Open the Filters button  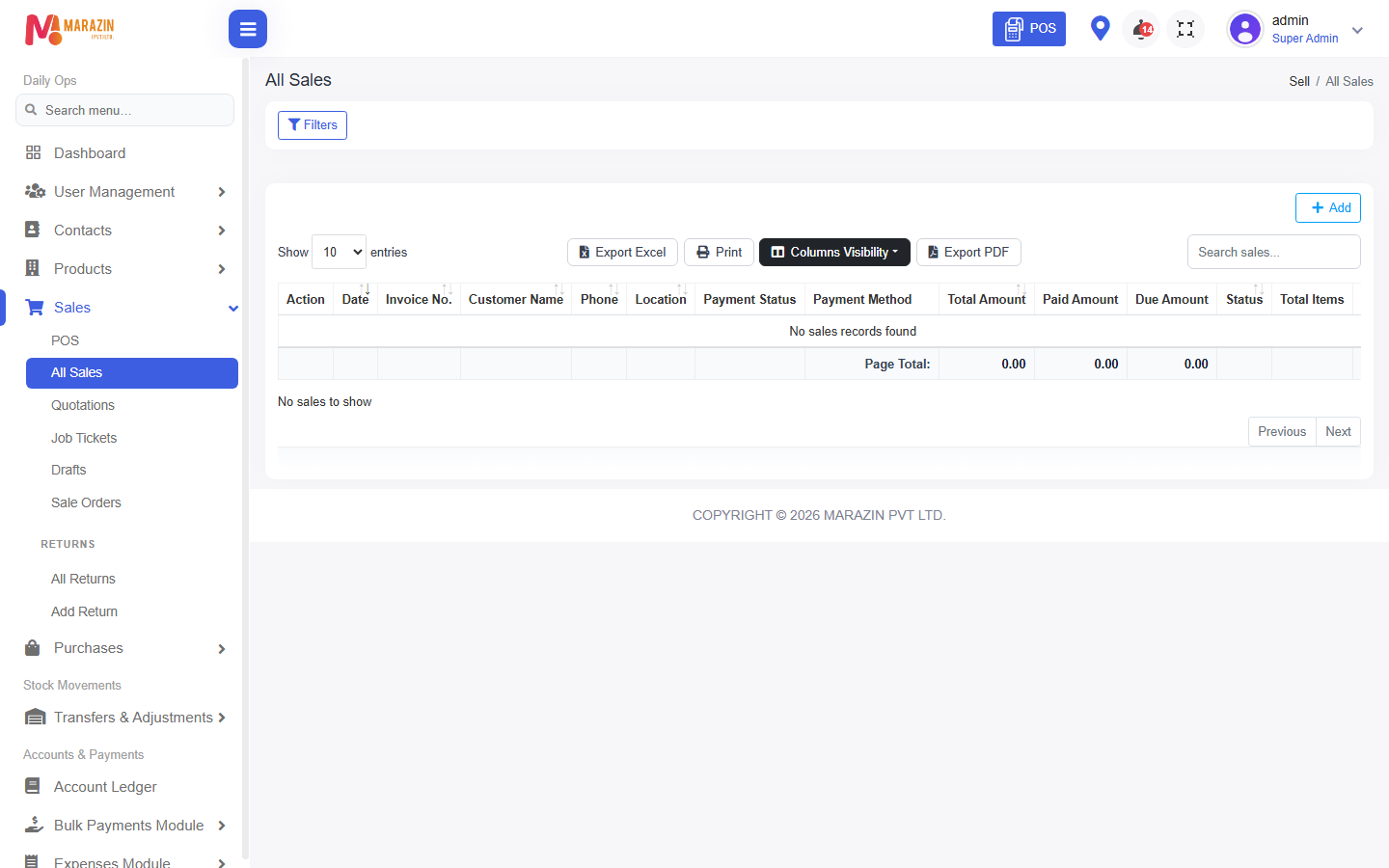click(313, 125)
